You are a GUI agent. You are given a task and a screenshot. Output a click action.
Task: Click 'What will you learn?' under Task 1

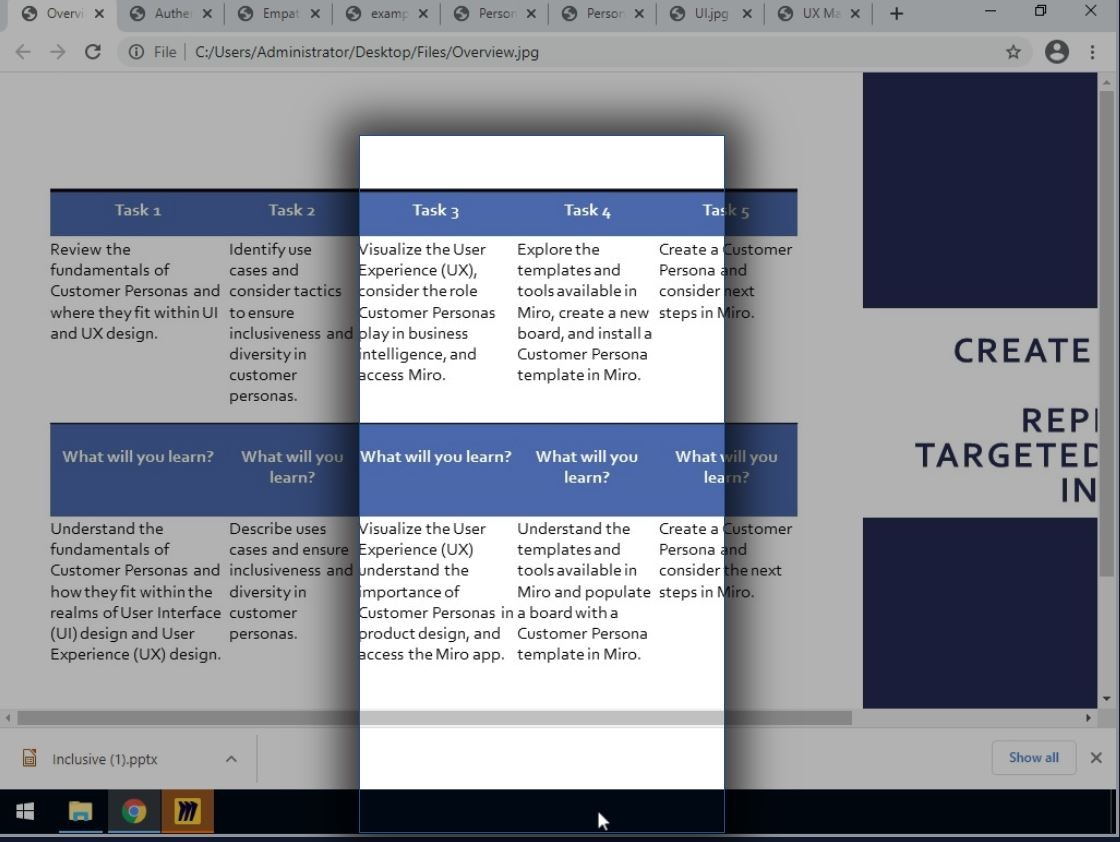138,456
